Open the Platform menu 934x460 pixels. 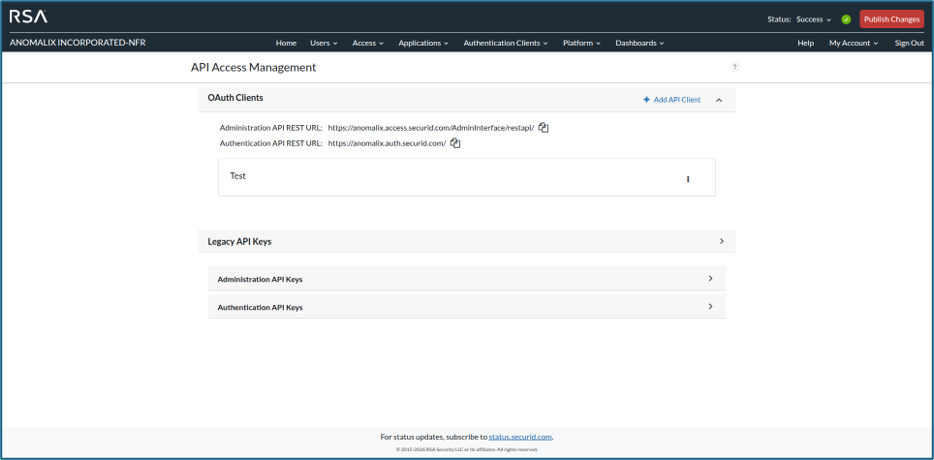(x=581, y=43)
